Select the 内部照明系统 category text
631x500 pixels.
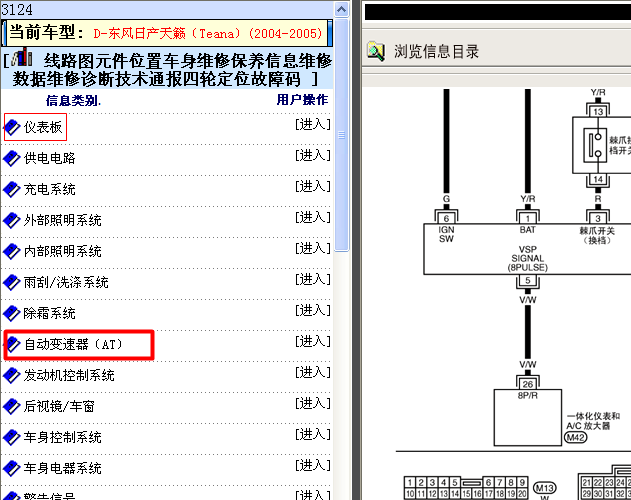tap(62, 251)
